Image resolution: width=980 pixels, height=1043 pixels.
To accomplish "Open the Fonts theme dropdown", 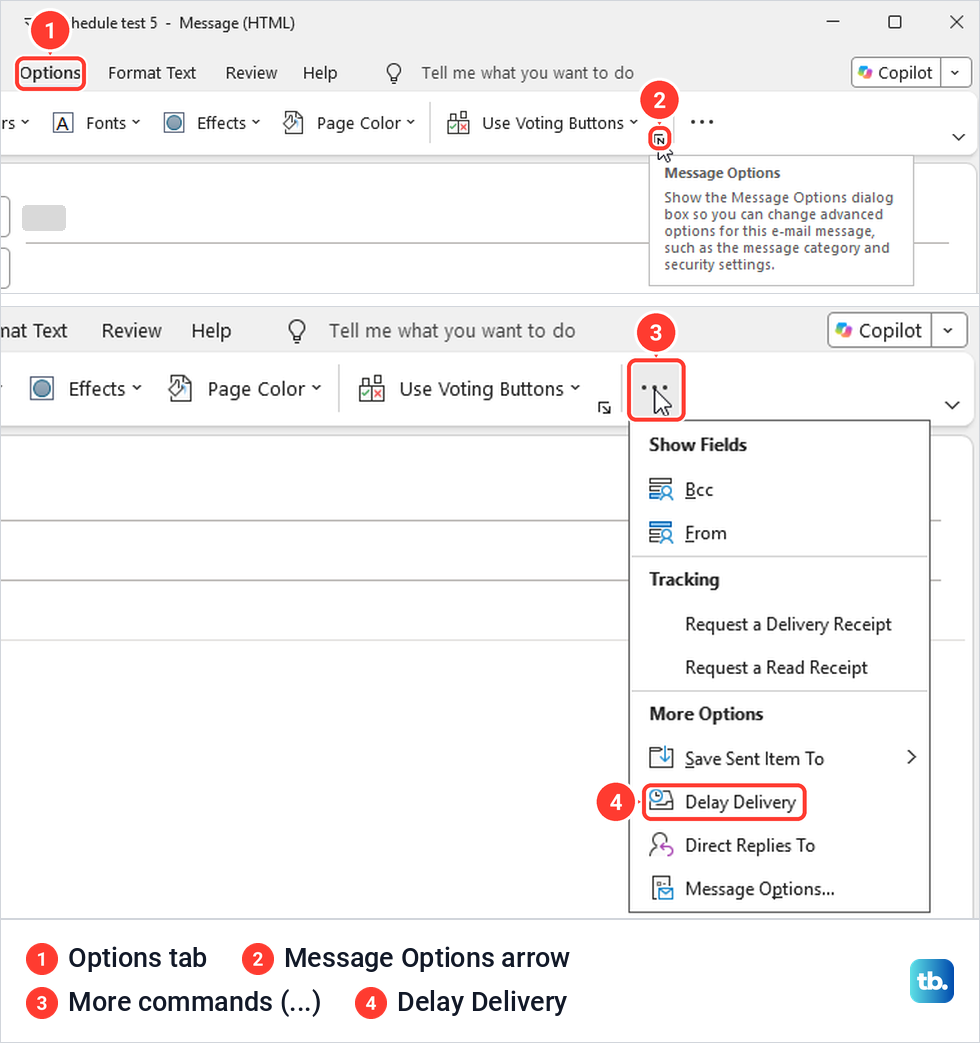I will point(97,123).
